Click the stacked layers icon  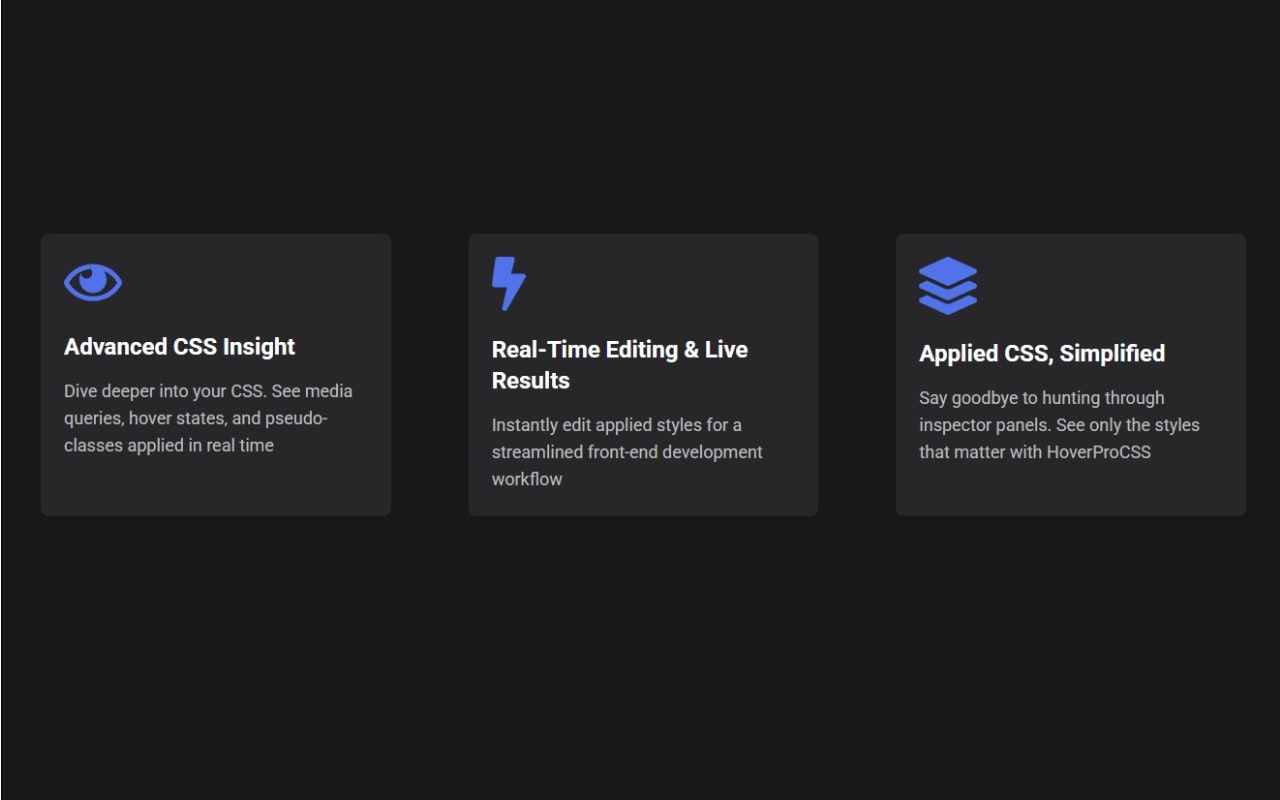(947, 286)
